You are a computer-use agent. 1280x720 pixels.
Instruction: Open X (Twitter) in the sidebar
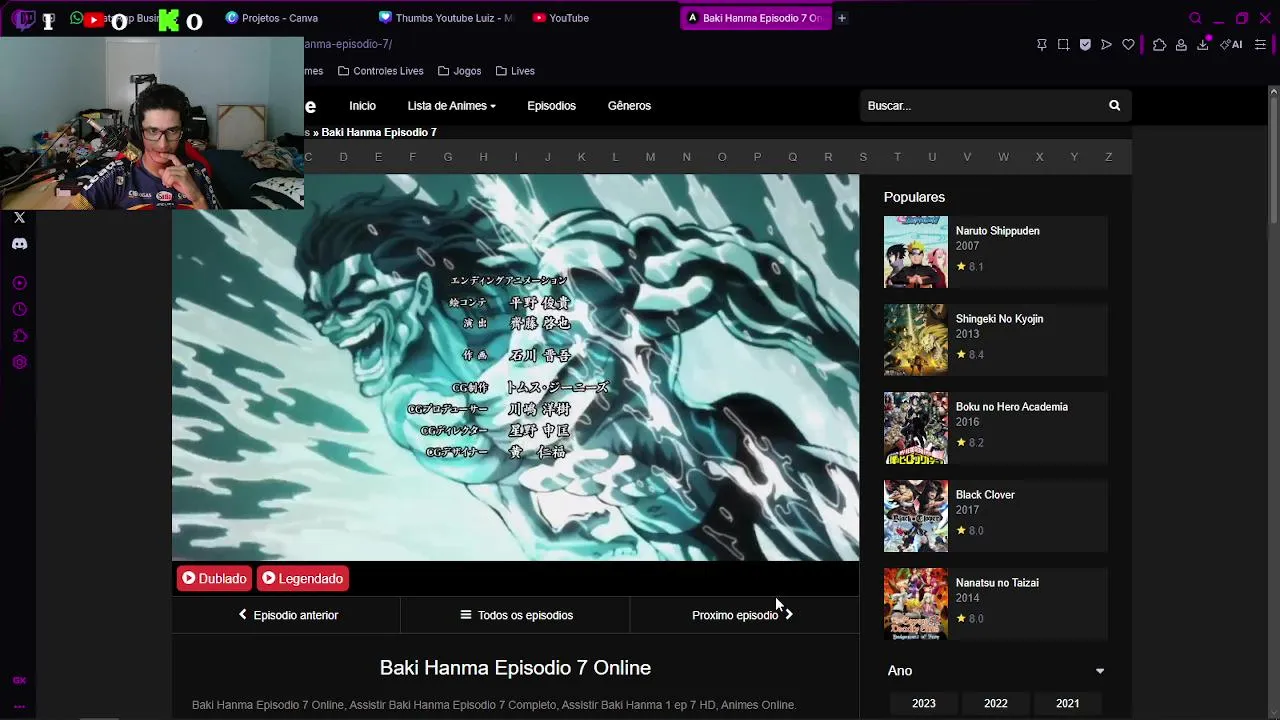(19, 217)
